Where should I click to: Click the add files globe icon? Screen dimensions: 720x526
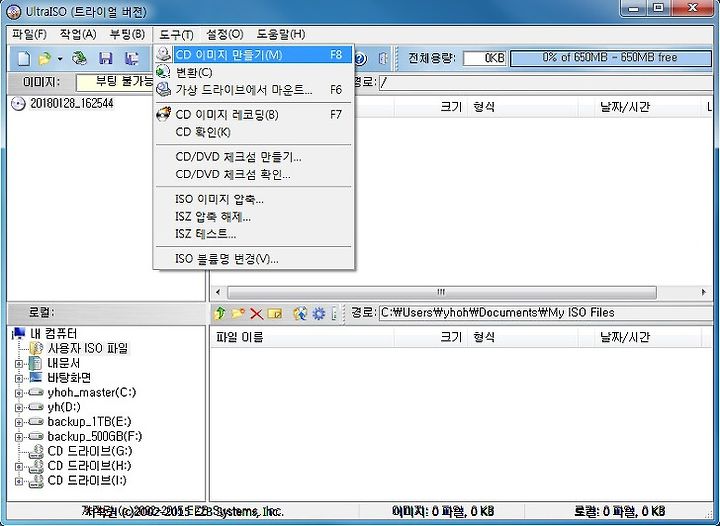pos(300,313)
